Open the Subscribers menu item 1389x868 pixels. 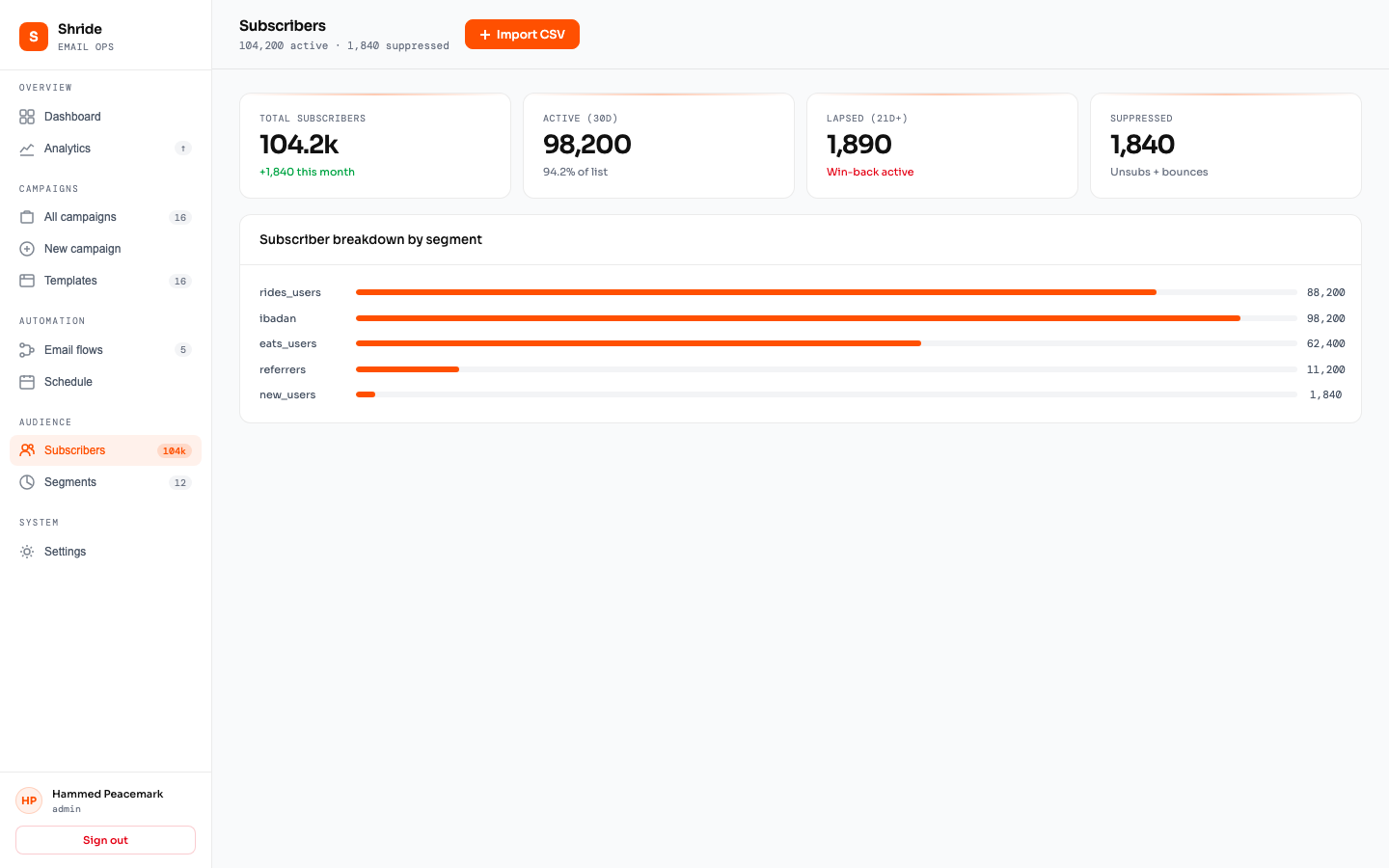point(75,450)
